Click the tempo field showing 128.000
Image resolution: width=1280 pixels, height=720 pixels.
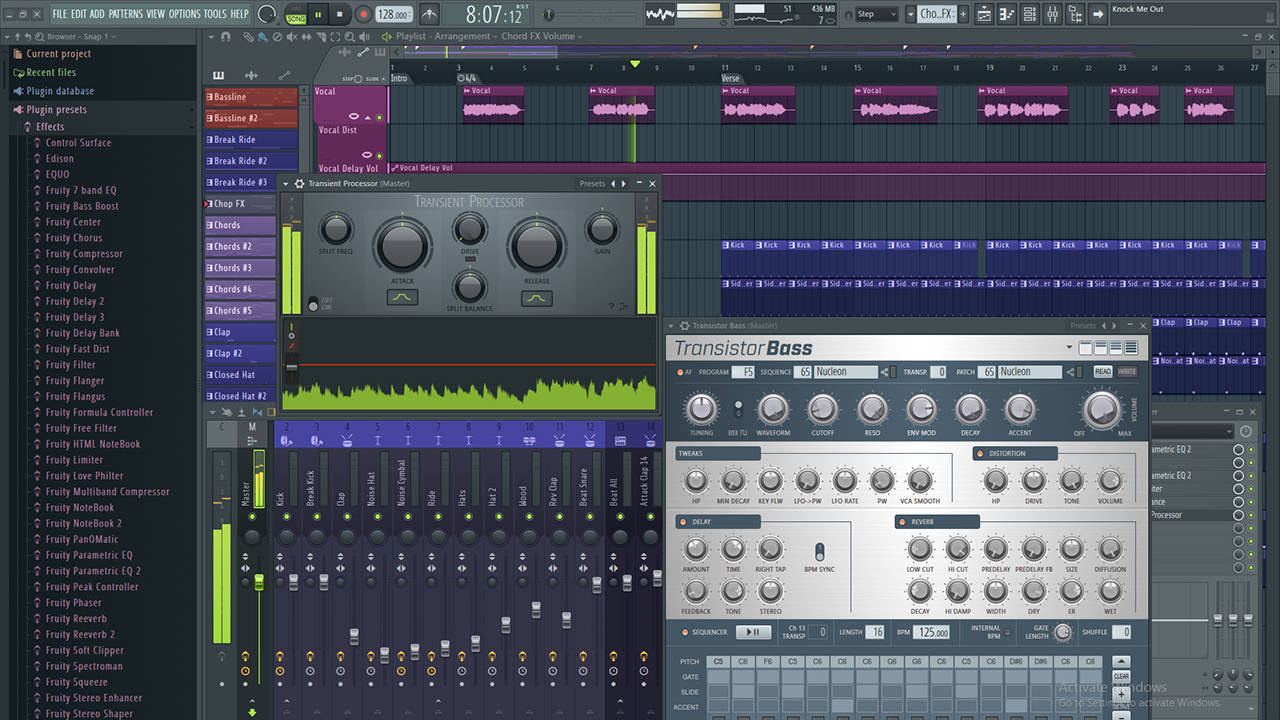(394, 14)
